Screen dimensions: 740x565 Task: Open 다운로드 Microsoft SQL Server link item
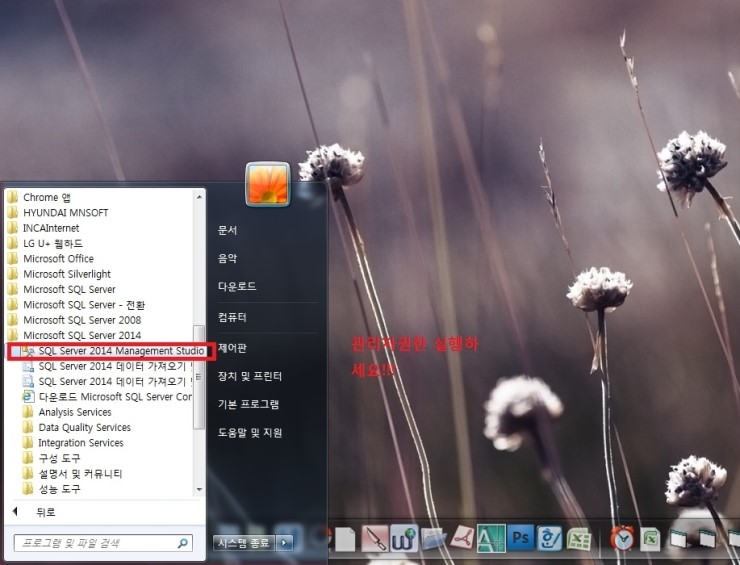107,396
